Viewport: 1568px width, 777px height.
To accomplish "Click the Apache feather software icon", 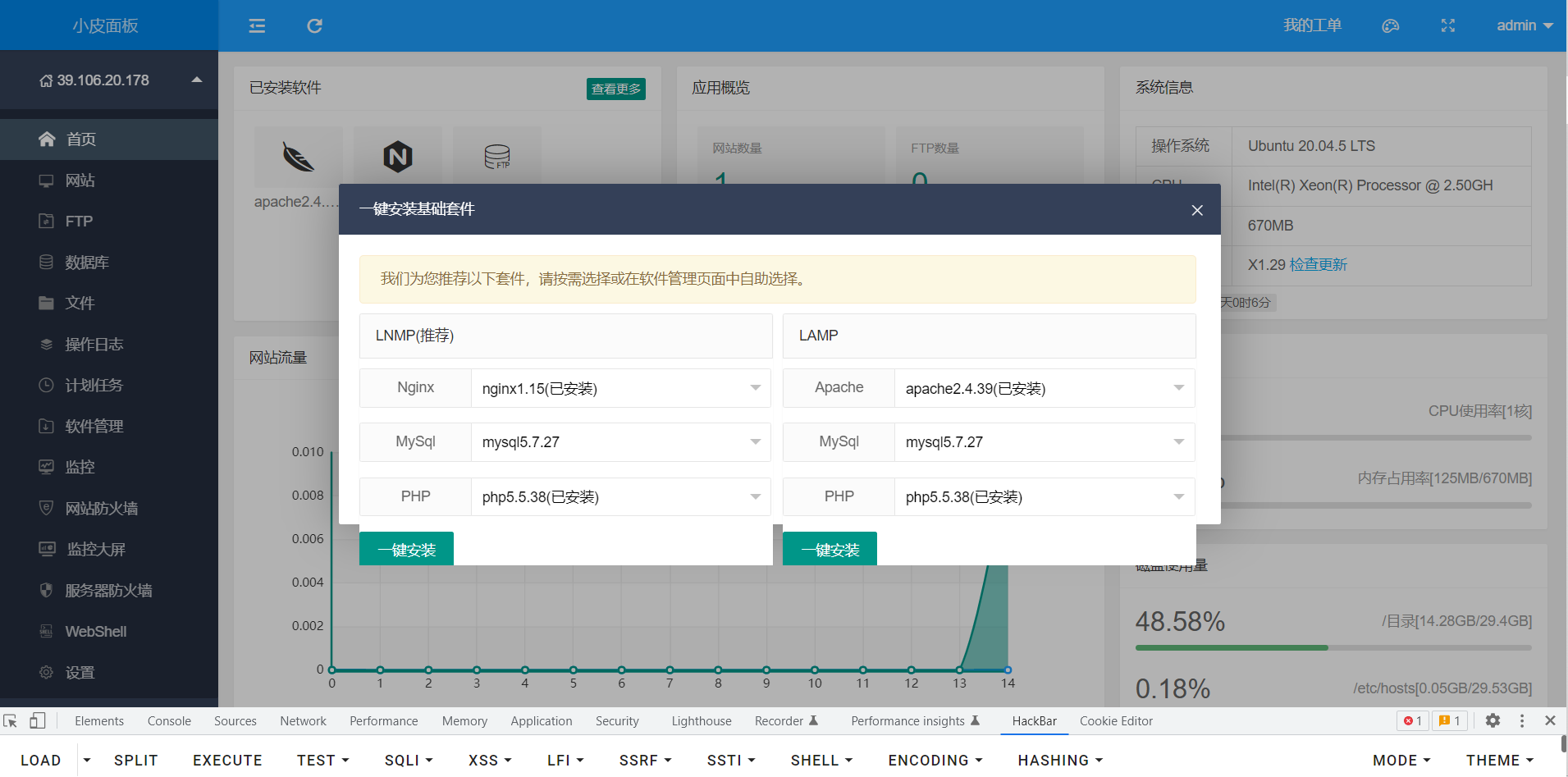I will click(x=299, y=157).
